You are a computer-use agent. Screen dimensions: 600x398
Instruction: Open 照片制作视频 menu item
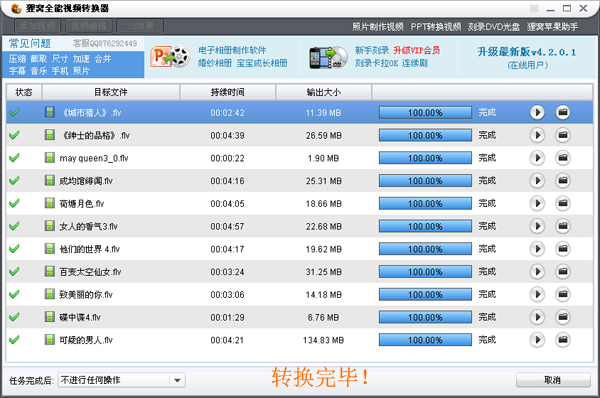pyautogui.click(x=378, y=27)
